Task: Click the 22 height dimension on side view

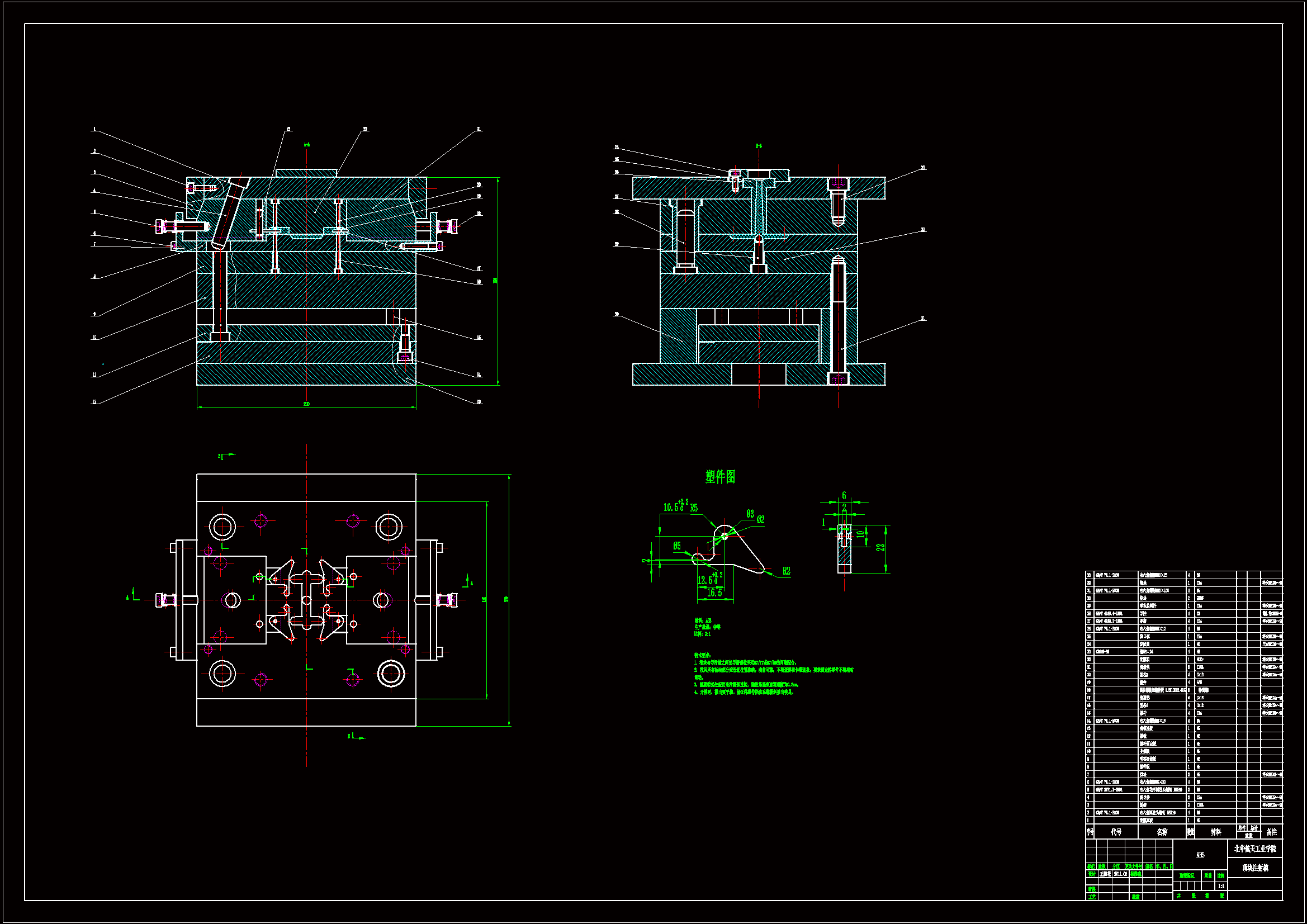Action: click(880, 547)
